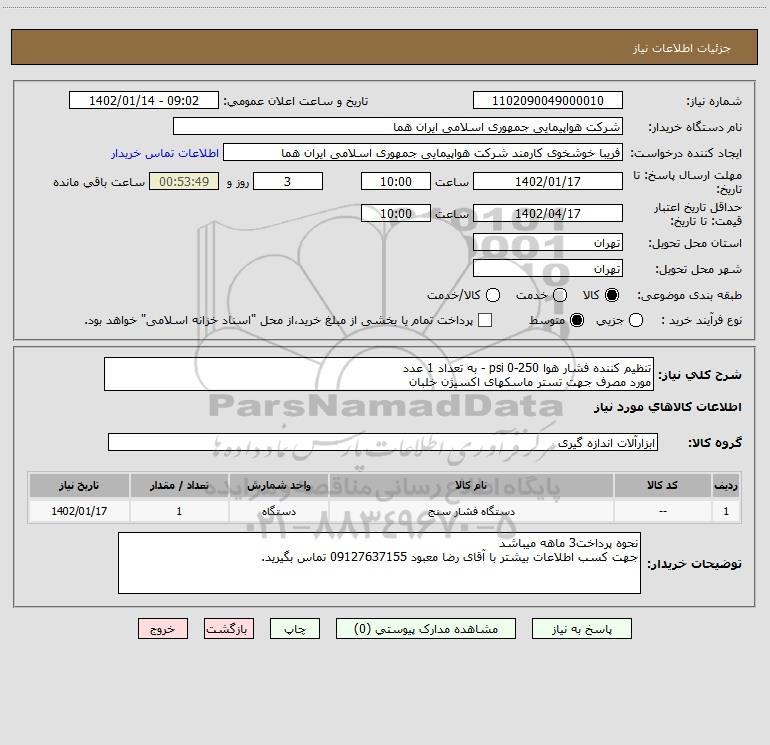Click the چاپ print button

coord(295,629)
